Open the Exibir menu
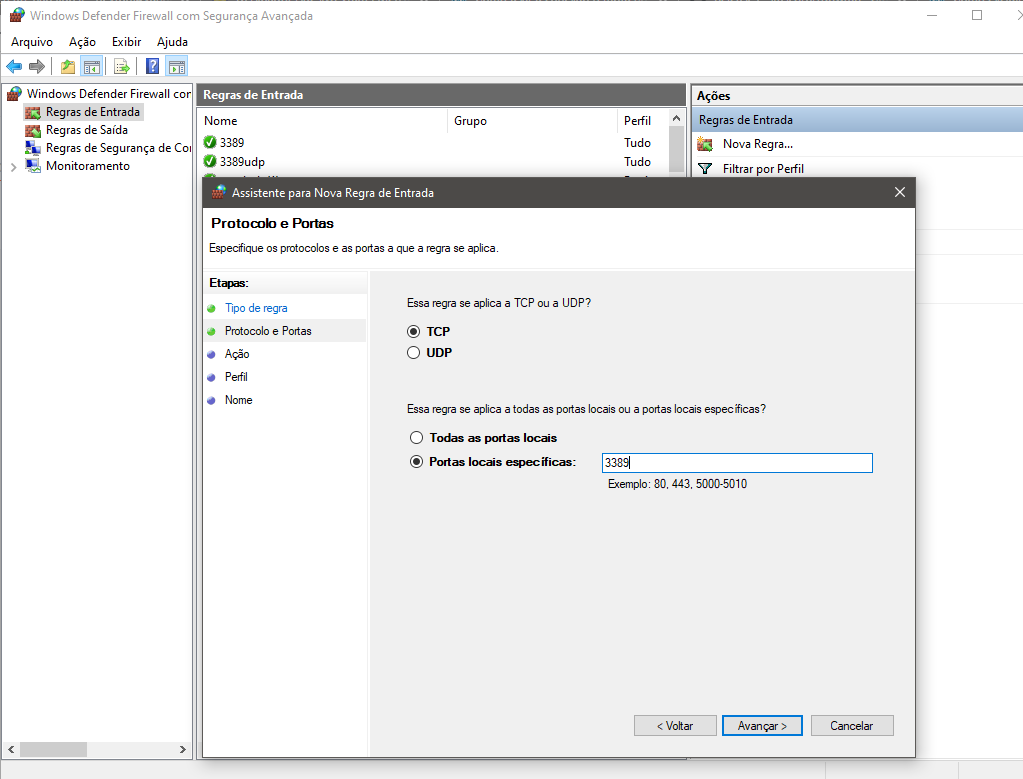Screen dimensions: 1023x779 tap(127, 42)
